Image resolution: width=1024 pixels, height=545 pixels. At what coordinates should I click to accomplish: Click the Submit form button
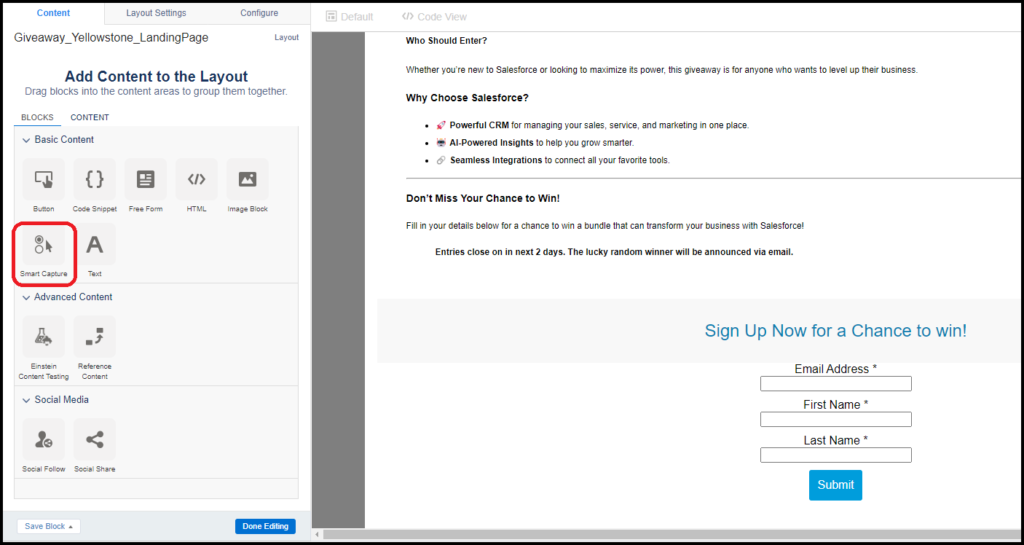(835, 485)
